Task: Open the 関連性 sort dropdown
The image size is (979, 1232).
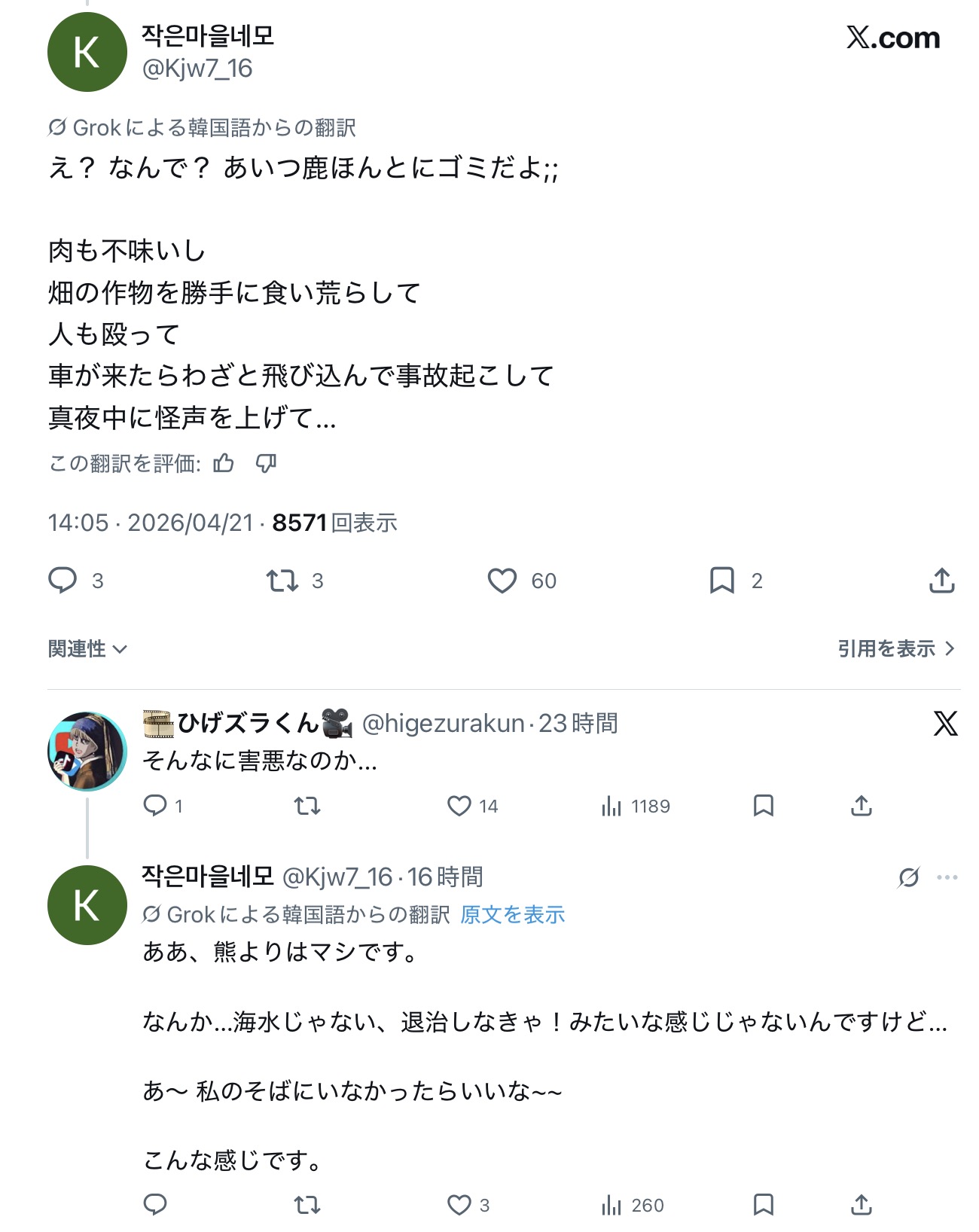Action: [87, 648]
